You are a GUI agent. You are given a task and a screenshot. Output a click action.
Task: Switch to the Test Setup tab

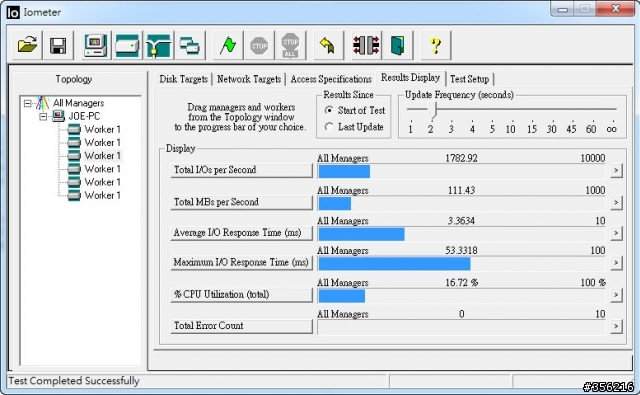click(469, 79)
